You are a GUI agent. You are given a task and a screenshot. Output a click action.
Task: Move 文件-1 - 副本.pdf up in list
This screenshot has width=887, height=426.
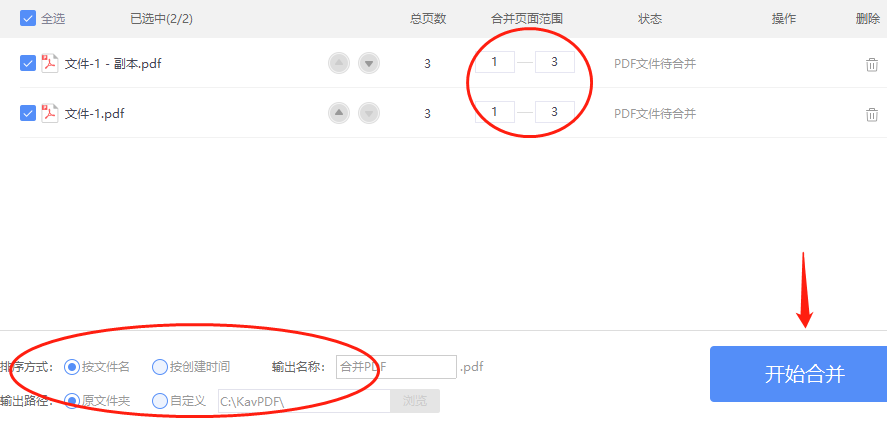point(339,63)
